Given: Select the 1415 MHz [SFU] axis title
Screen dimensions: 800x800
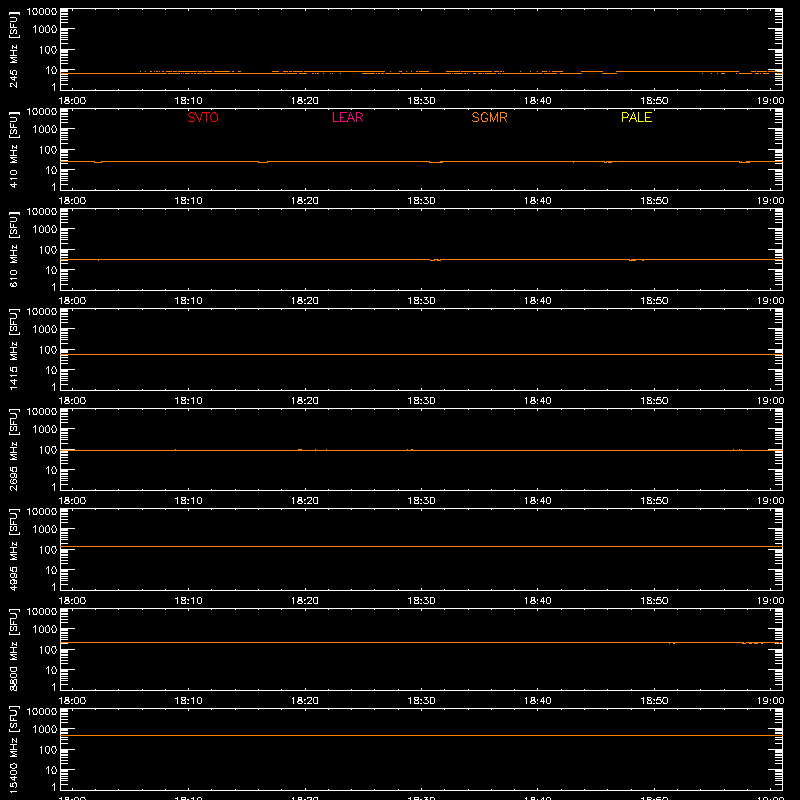Looking at the screenshot, I should [13, 349].
